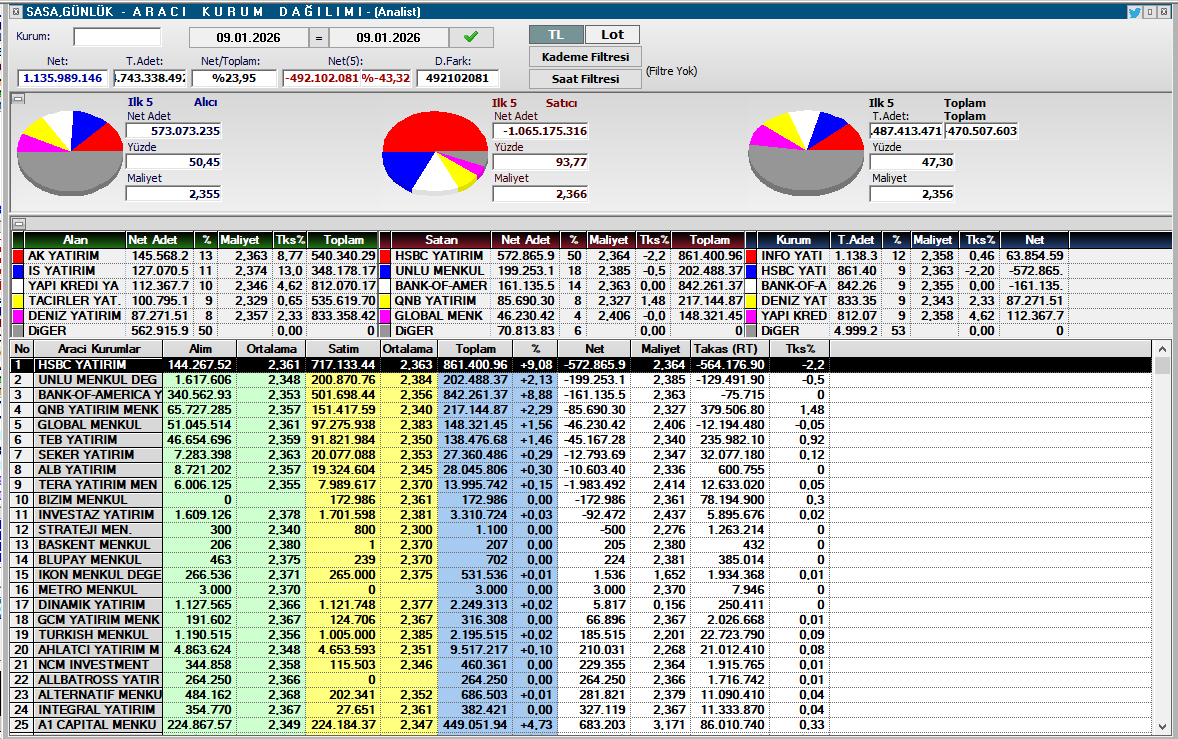The height and width of the screenshot is (739, 1178).
Task: Switch display to Lot mode
Action: coord(612,35)
